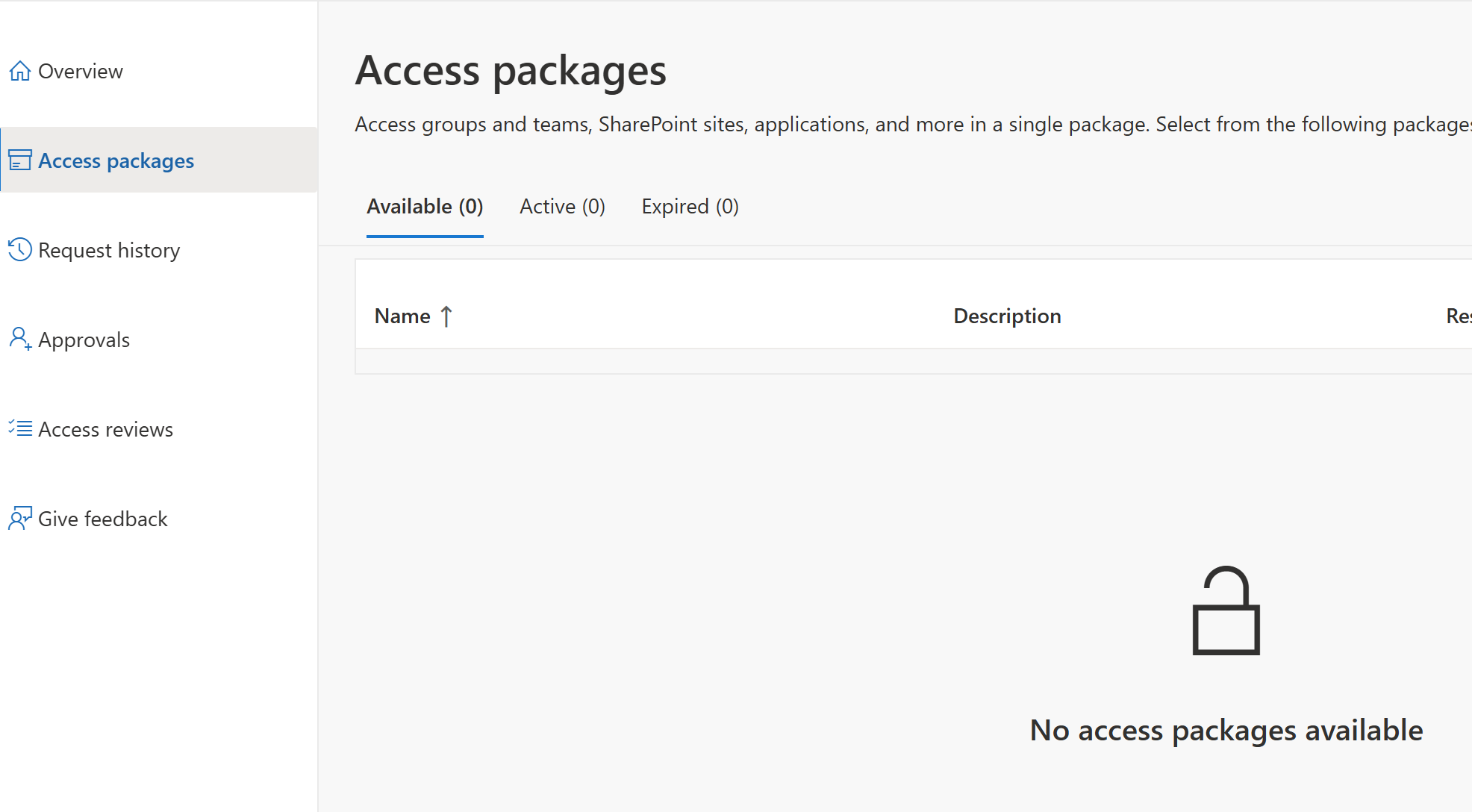Go to the Approvals section
The image size is (1472, 812).
(84, 340)
